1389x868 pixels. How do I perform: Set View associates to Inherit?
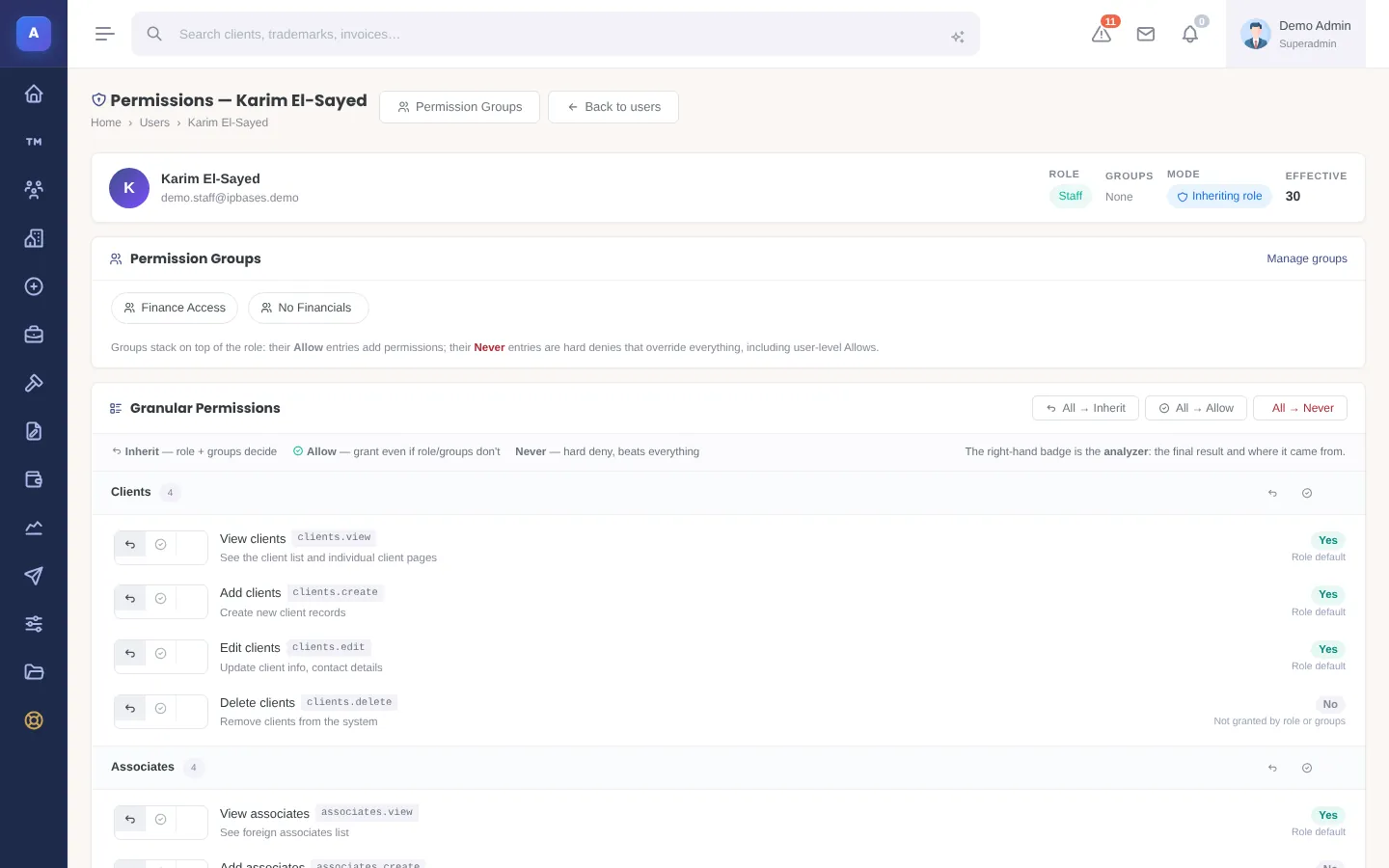coord(130,820)
